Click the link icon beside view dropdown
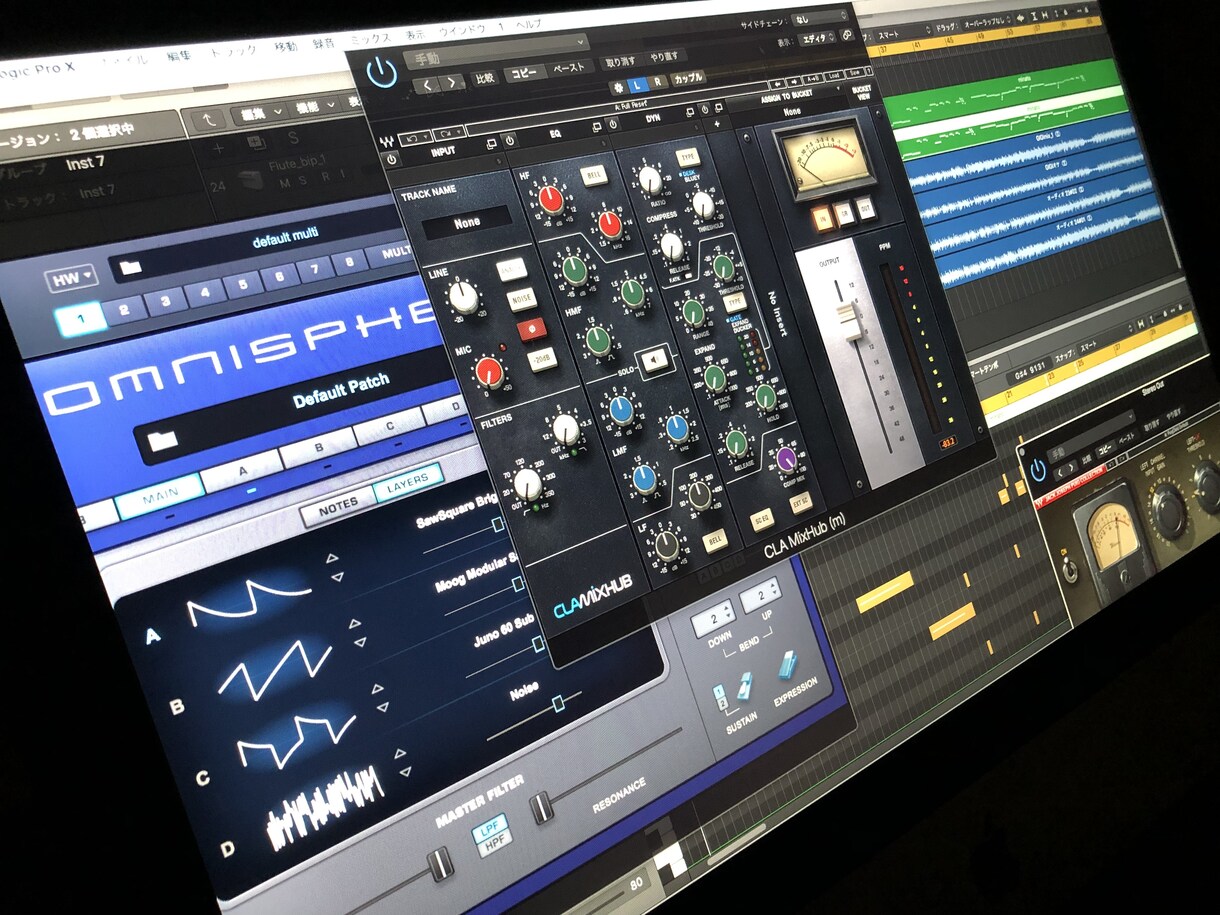This screenshot has width=1220, height=915. (848, 34)
